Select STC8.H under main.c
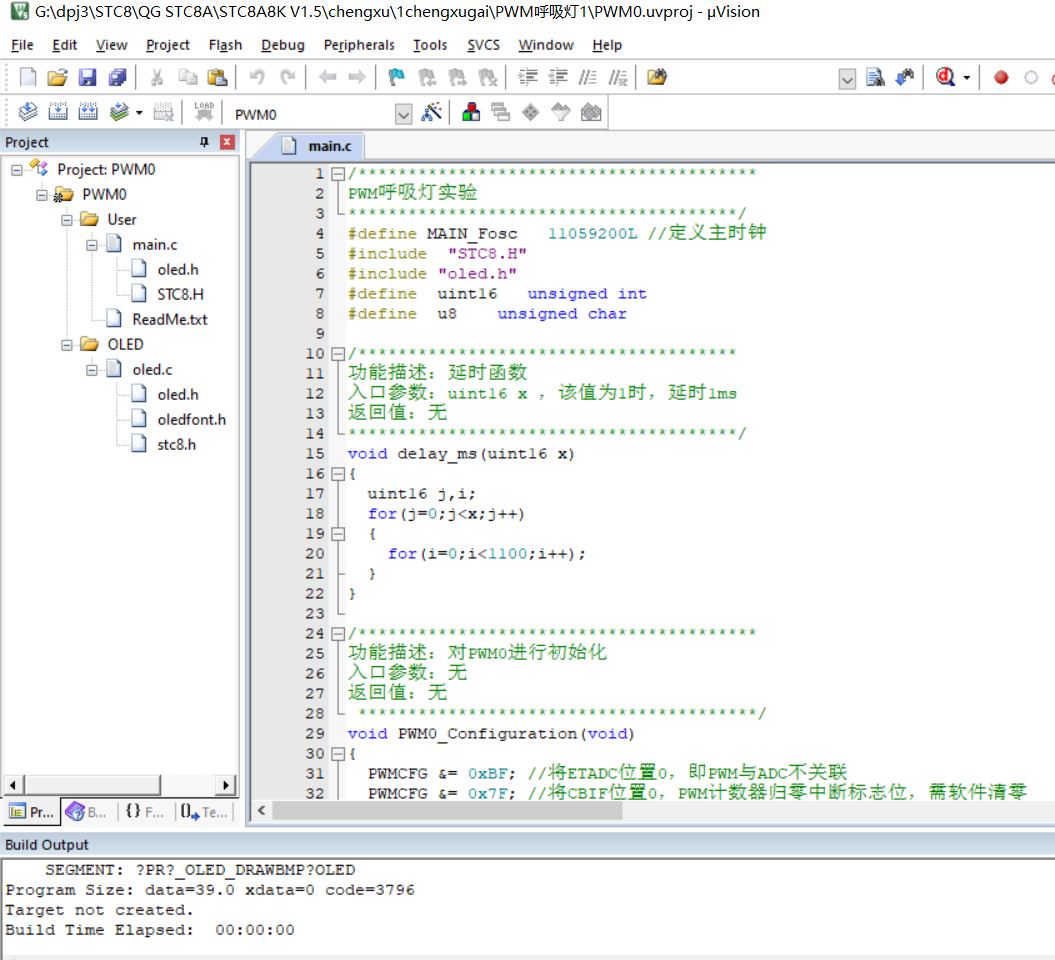1055x960 pixels. tap(180, 295)
